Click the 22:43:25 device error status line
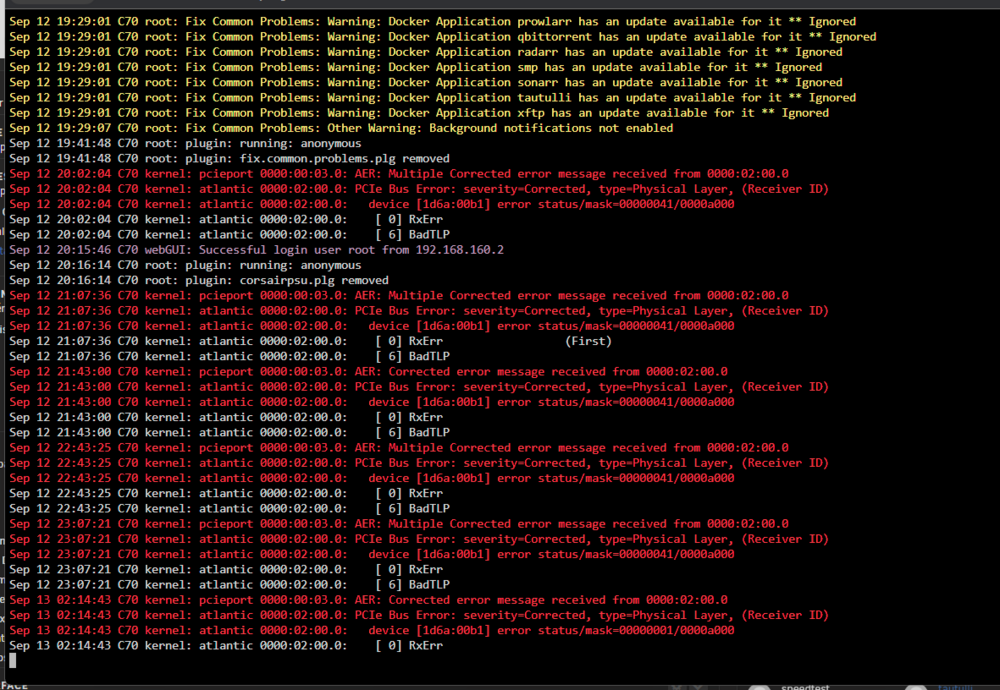This screenshot has width=1000, height=690. [372, 478]
